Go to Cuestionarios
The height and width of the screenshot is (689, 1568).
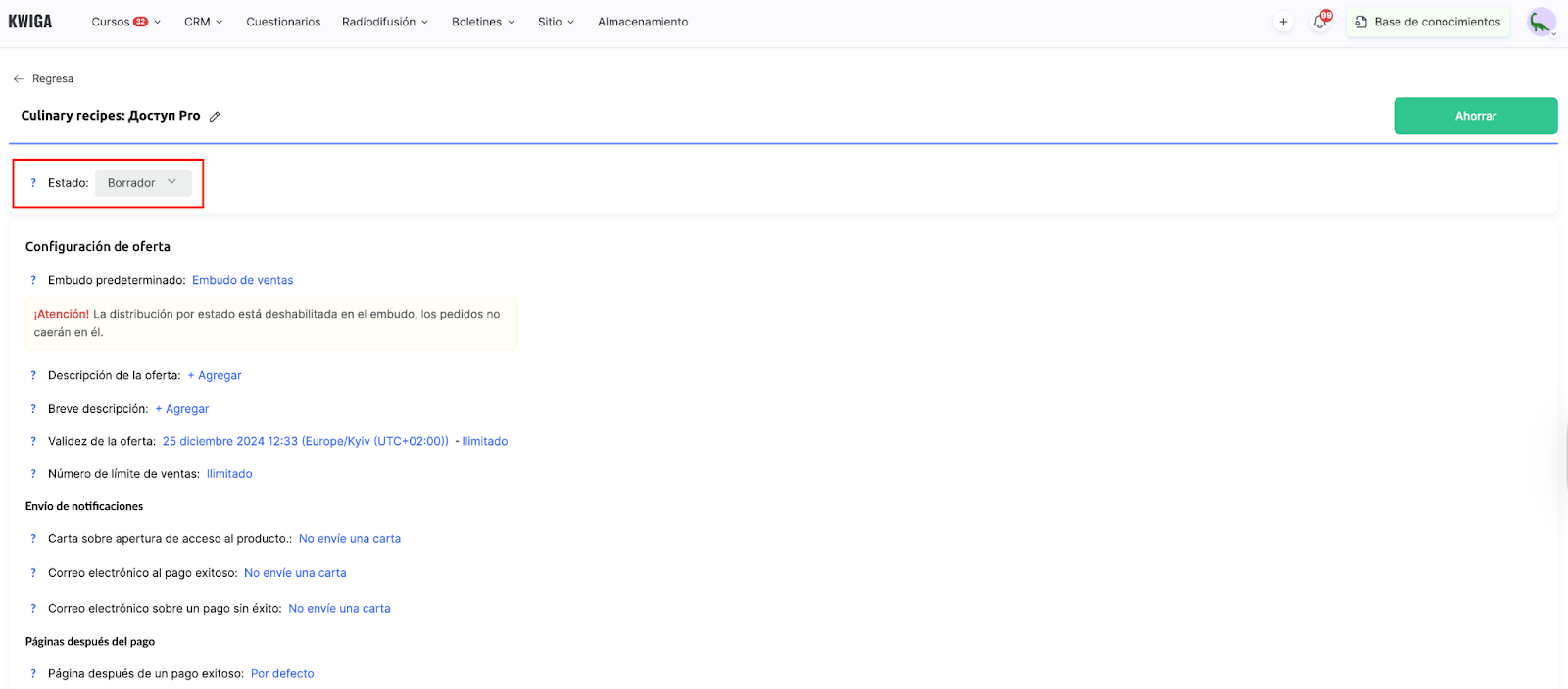pyautogui.click(x=283, y=22)
